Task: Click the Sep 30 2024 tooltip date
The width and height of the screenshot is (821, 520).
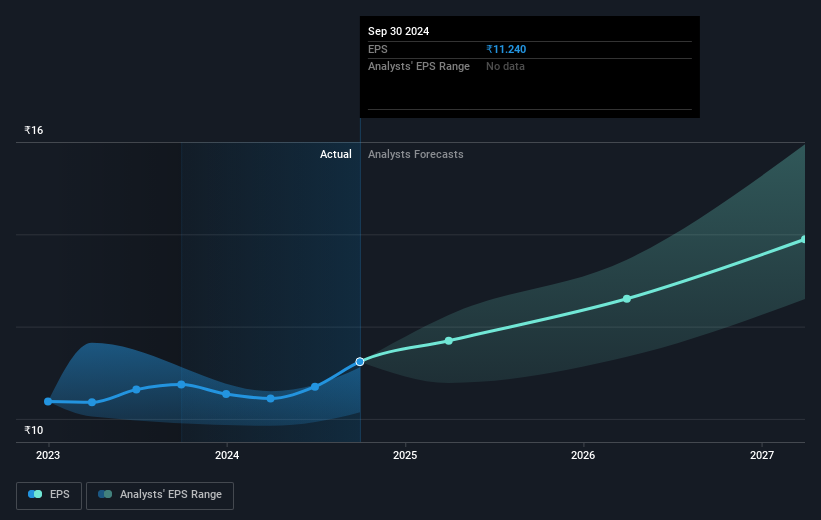Action: point(398,31)
